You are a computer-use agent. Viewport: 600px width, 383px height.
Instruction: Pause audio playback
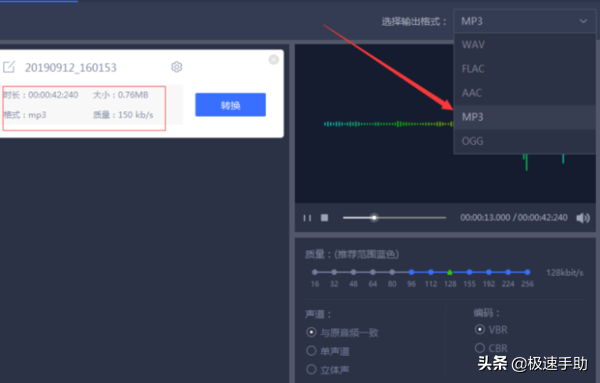pyautogui.click(x=307, y=218)
